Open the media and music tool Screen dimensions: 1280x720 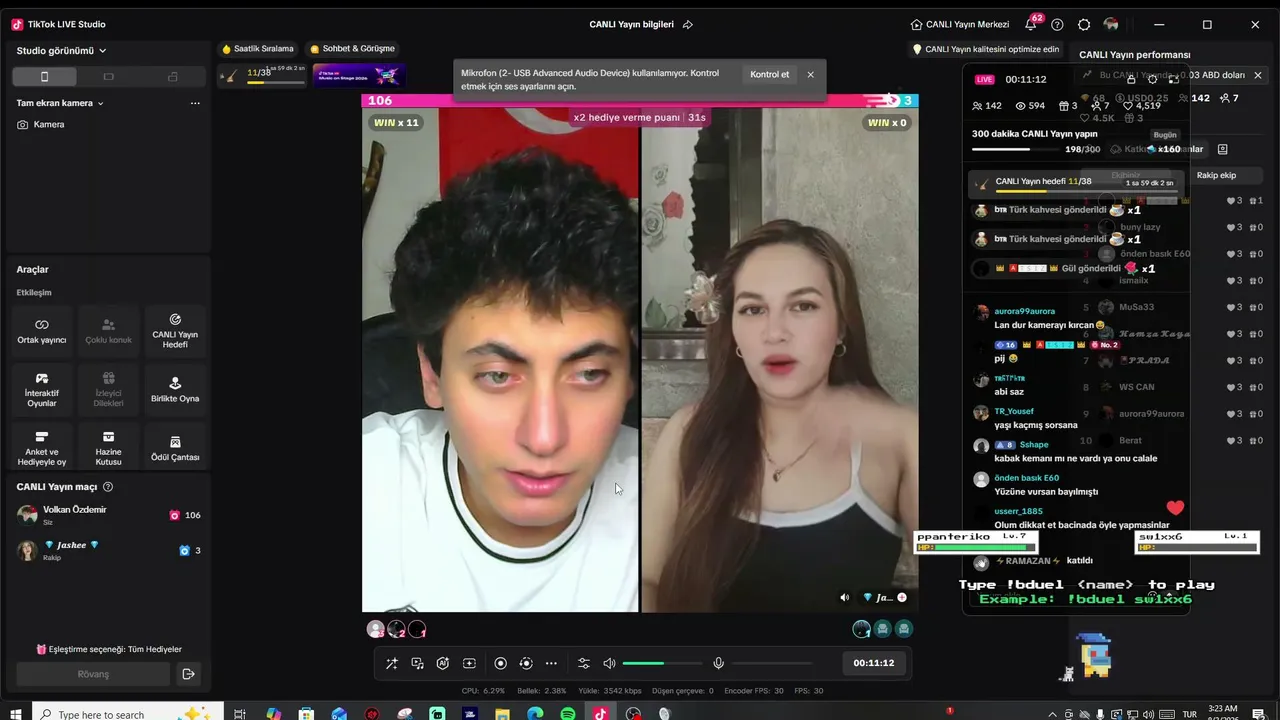click(x=417, y=663)
